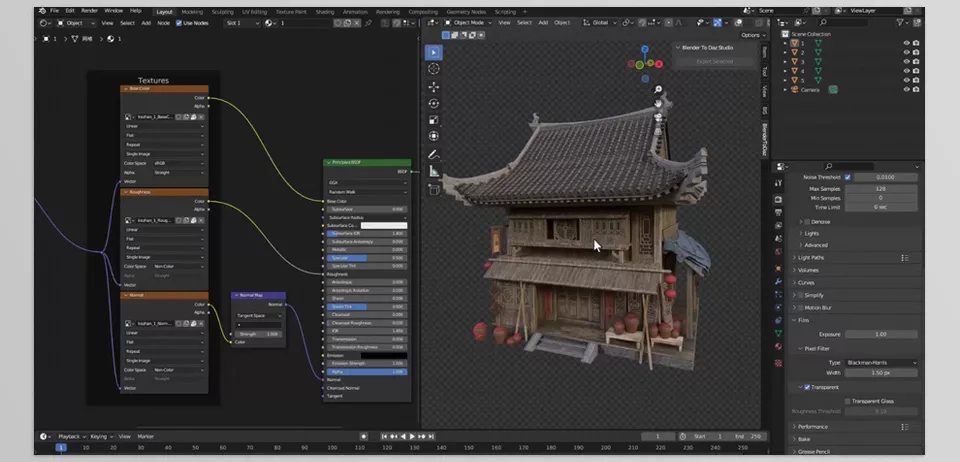
Task: Select the Annotate pencil tool
Action: (433, 155)
